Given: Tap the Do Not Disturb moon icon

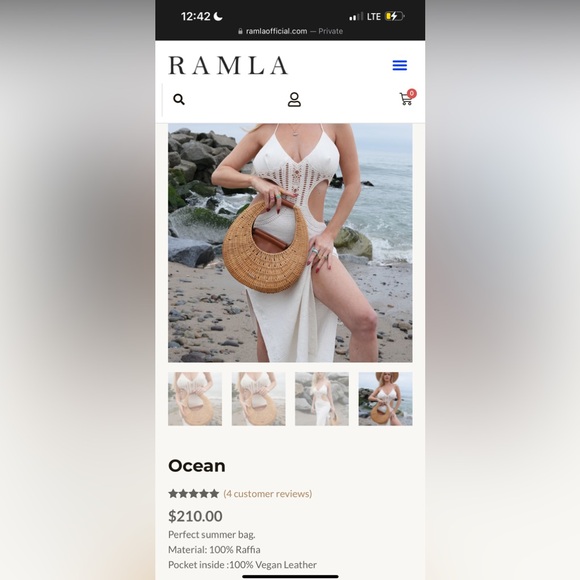Looking at the screenshot, I should point(218,16).
